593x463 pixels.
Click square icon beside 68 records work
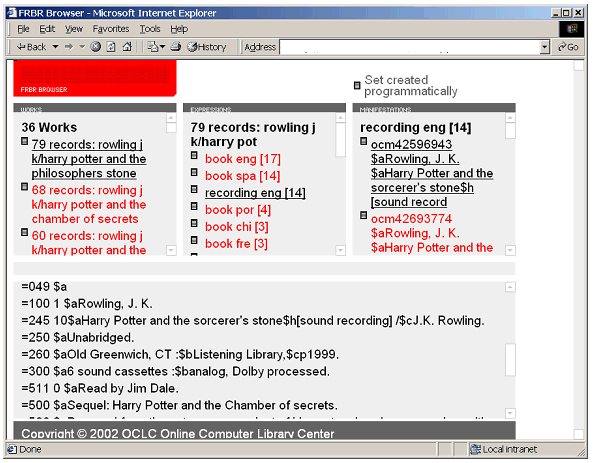click(25, 187)
